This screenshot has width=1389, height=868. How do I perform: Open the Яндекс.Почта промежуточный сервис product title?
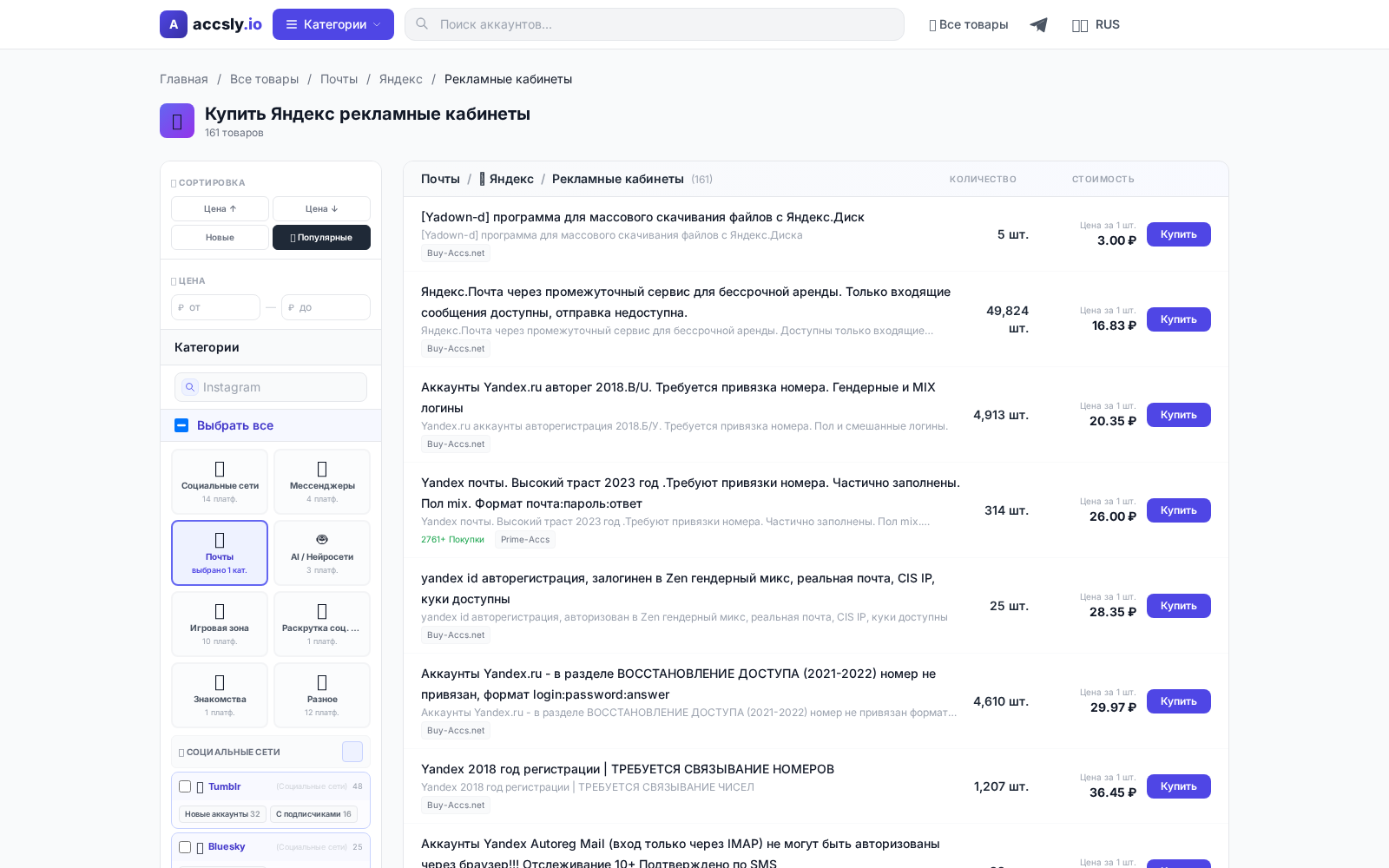(x=686, y=302)
